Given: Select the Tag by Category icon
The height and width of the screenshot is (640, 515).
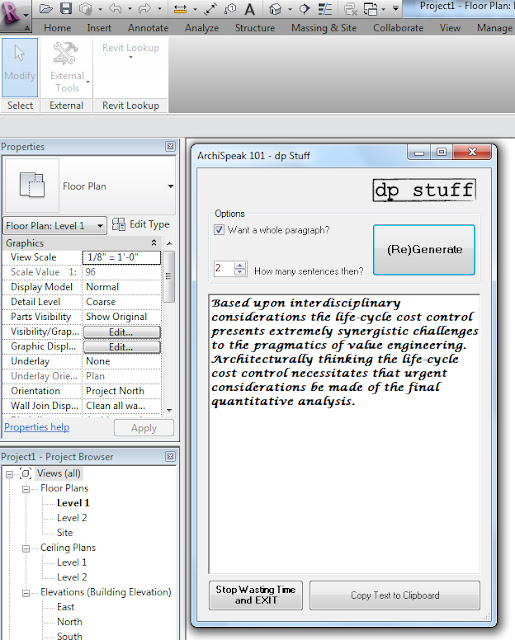Looking at the screenshot, I should coord(230,9).
